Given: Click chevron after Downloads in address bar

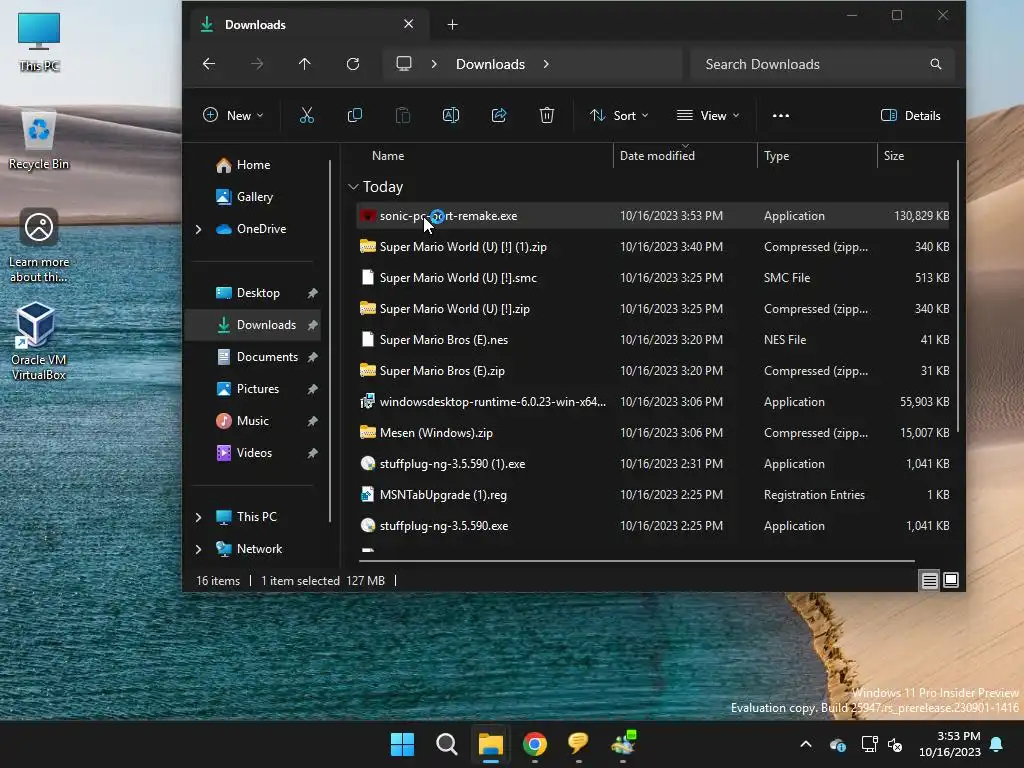Looking at the screenshot, I should click(x=546, y=64).
